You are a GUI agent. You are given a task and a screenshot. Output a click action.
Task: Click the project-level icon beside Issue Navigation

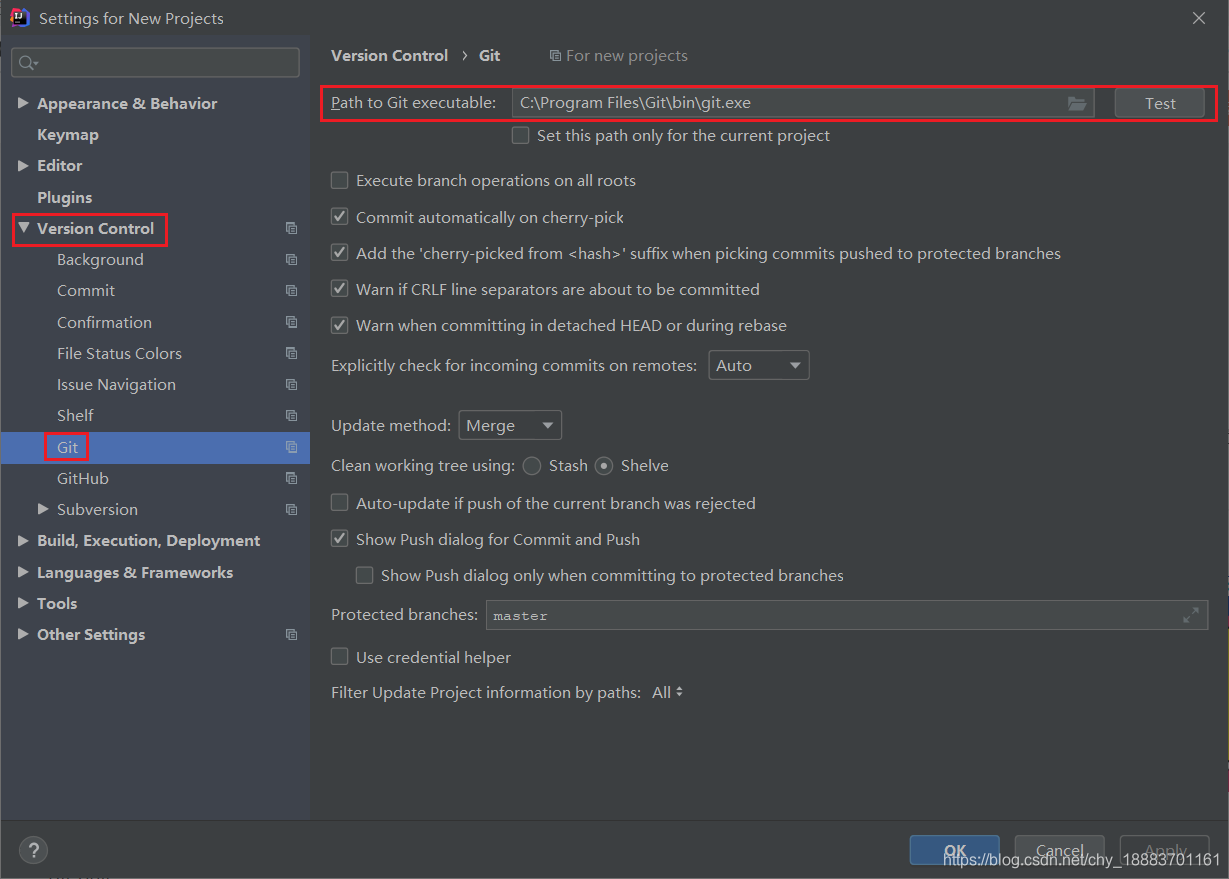pyautogui.click(x=291, y=385)
